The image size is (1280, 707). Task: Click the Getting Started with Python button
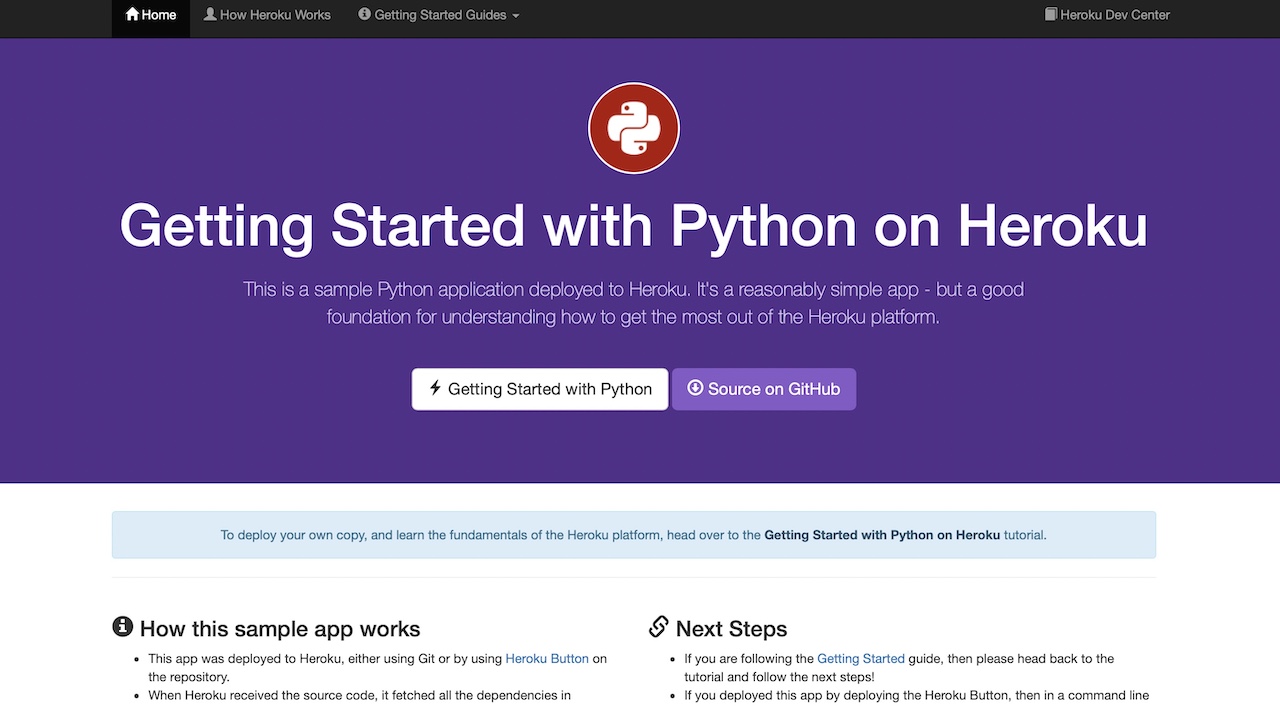pos(540,388)
